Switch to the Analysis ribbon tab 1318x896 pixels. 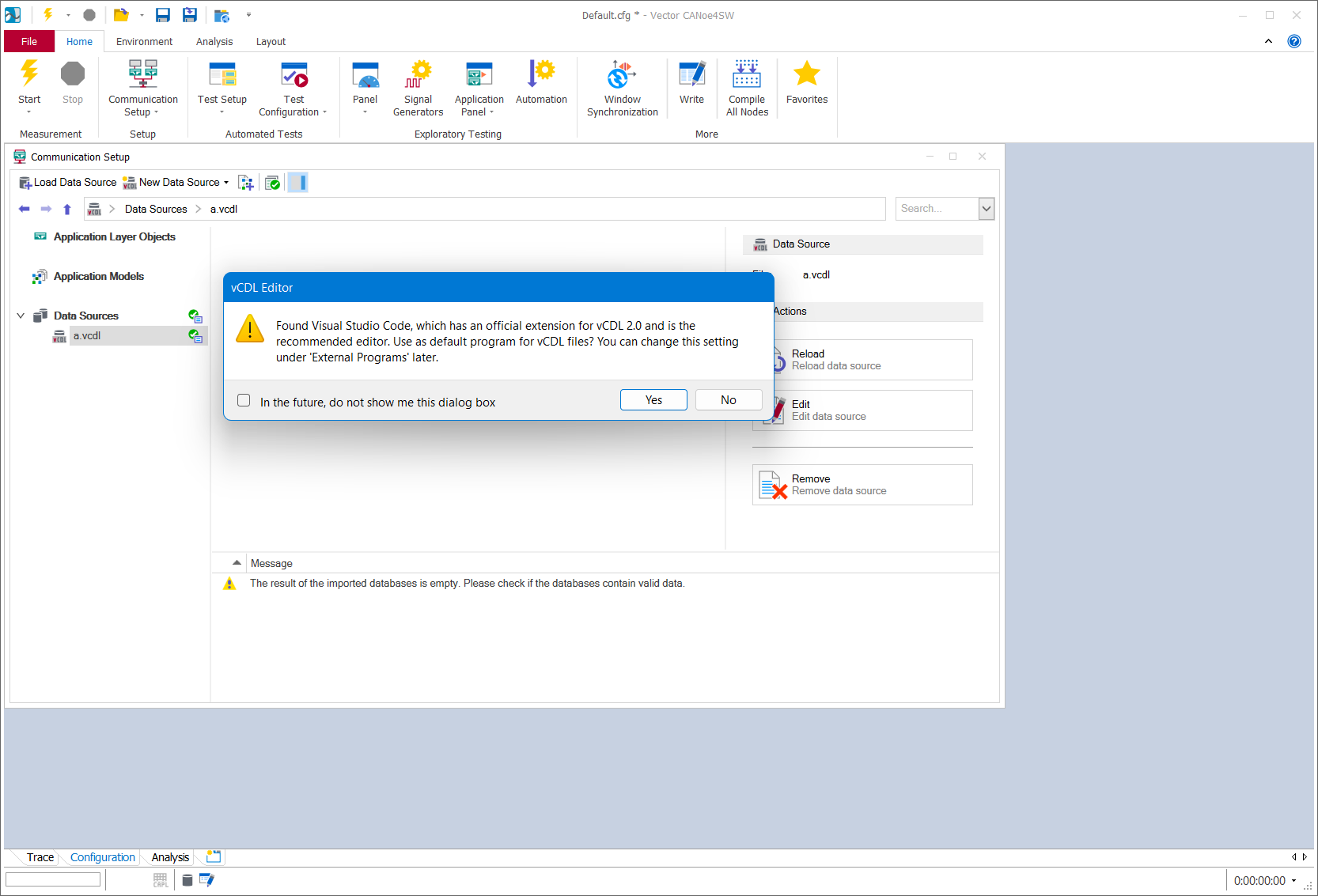(x=214, y=41)
